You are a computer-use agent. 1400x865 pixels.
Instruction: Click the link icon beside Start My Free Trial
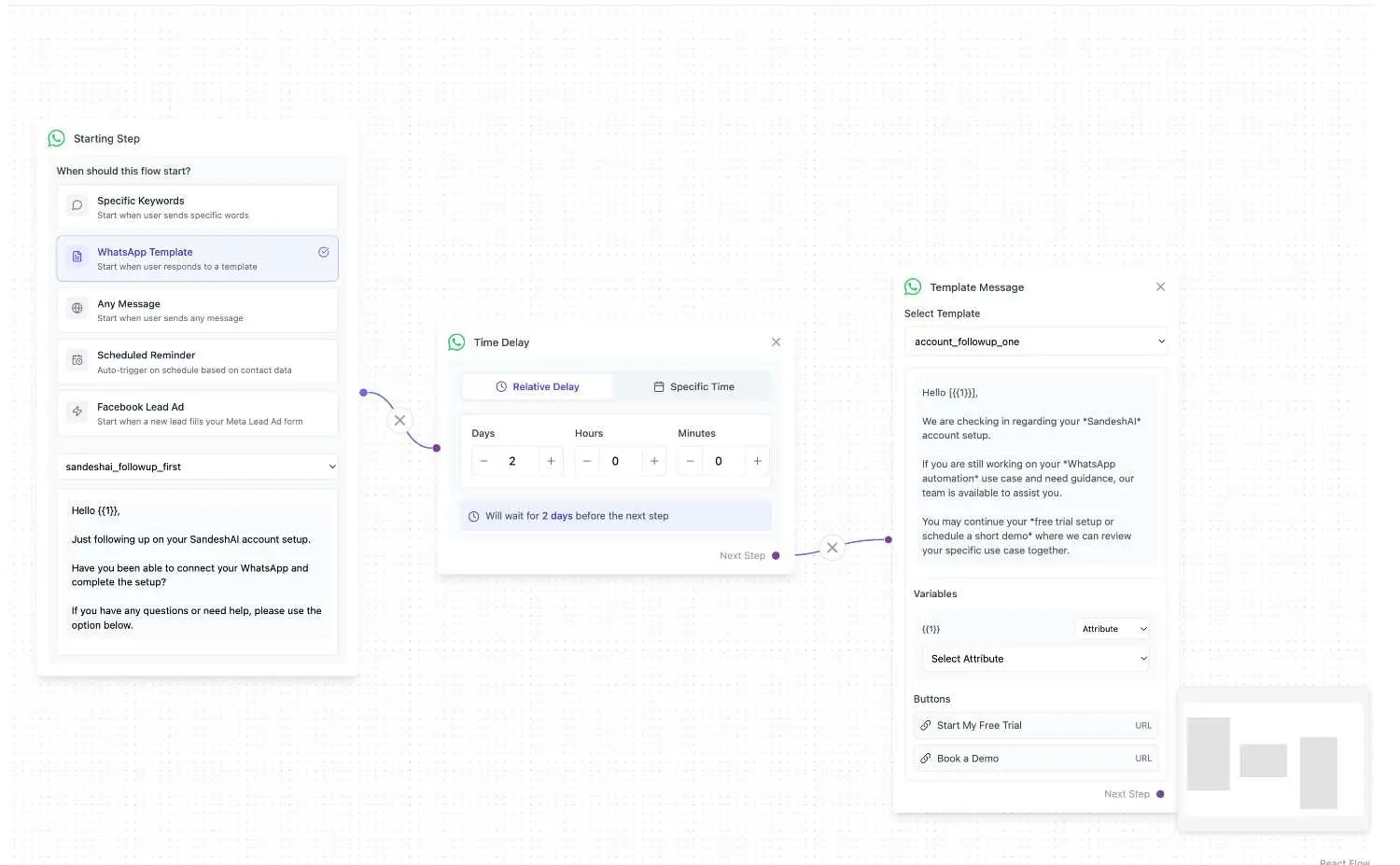pyautogui.click(x=926, y=725)
